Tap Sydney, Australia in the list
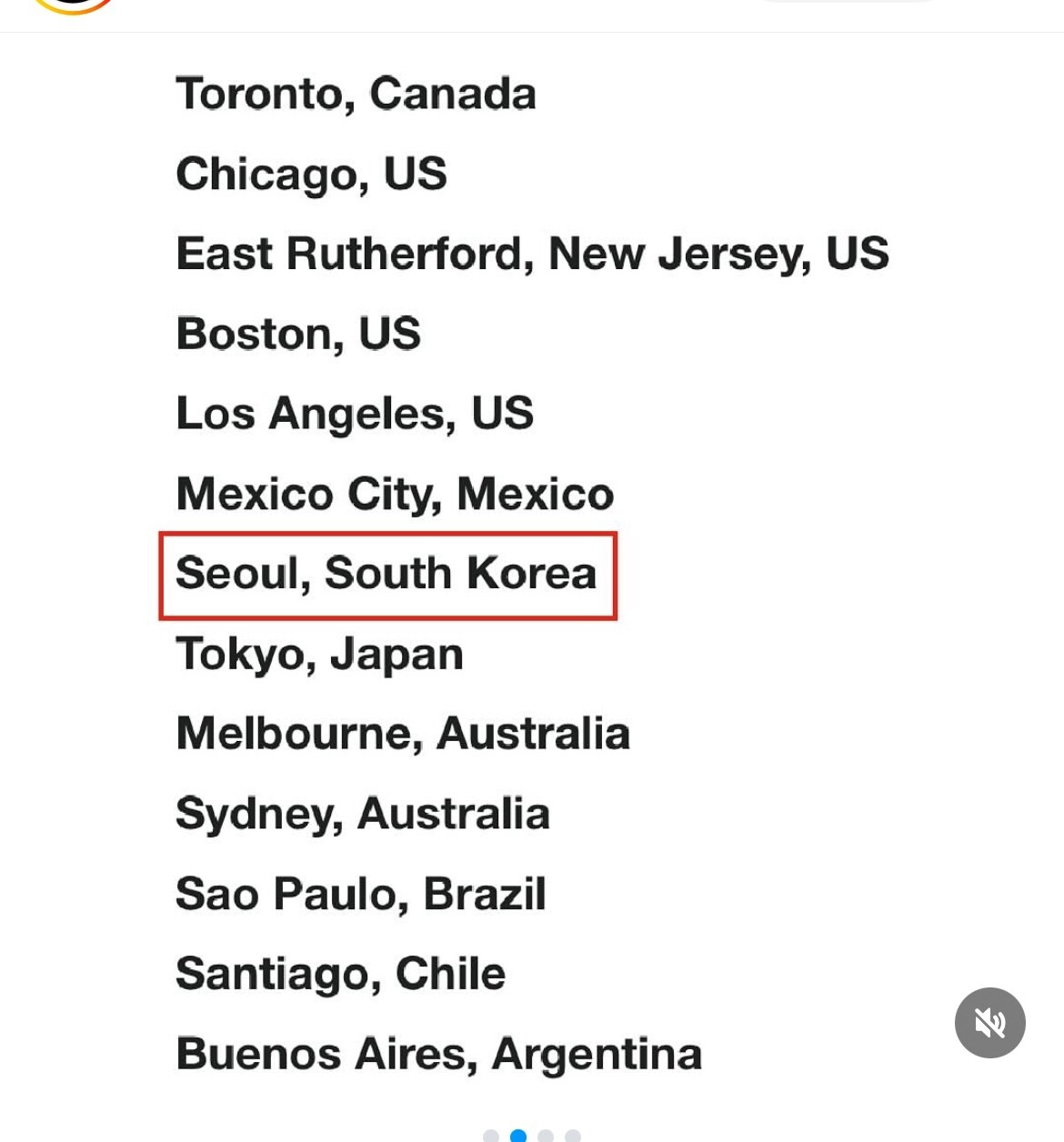The height and width of the screenshot is (1142, 1064). coord(363,814)
